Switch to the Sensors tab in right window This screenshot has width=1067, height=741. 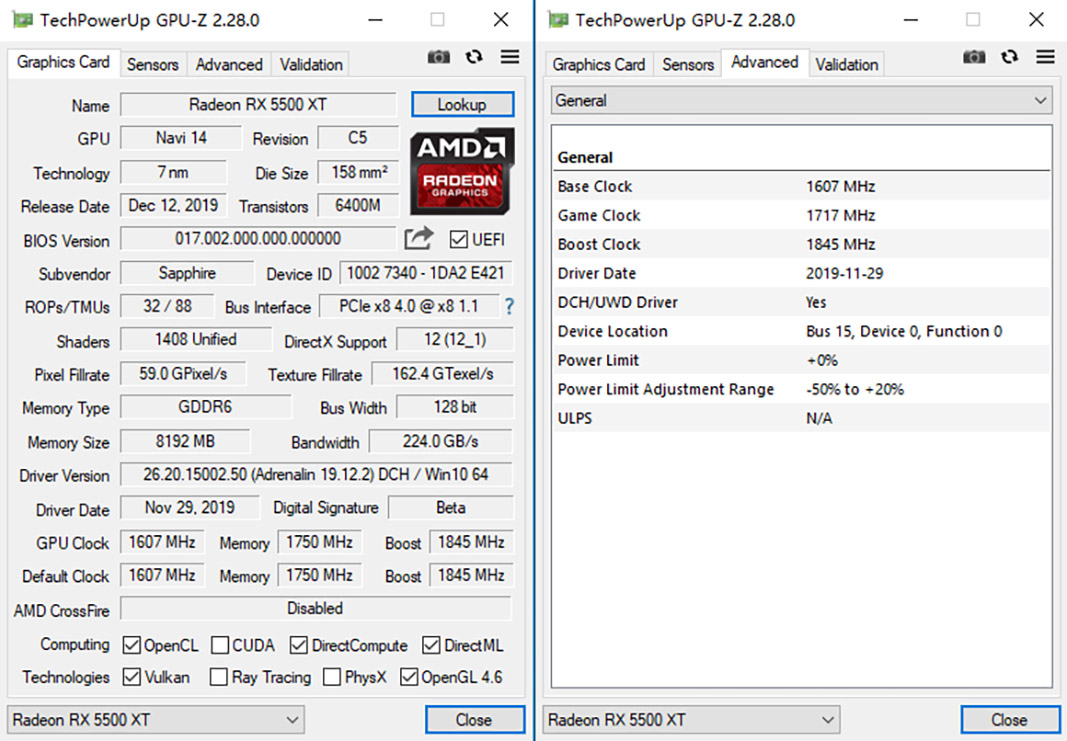click(688, 65)
